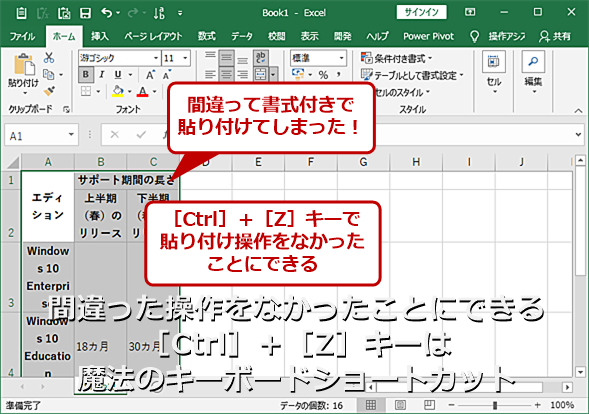Click the red Font Color swatch
Image resolution: width=589 pixels, height=414 pixels.
(x=142, y=91)
